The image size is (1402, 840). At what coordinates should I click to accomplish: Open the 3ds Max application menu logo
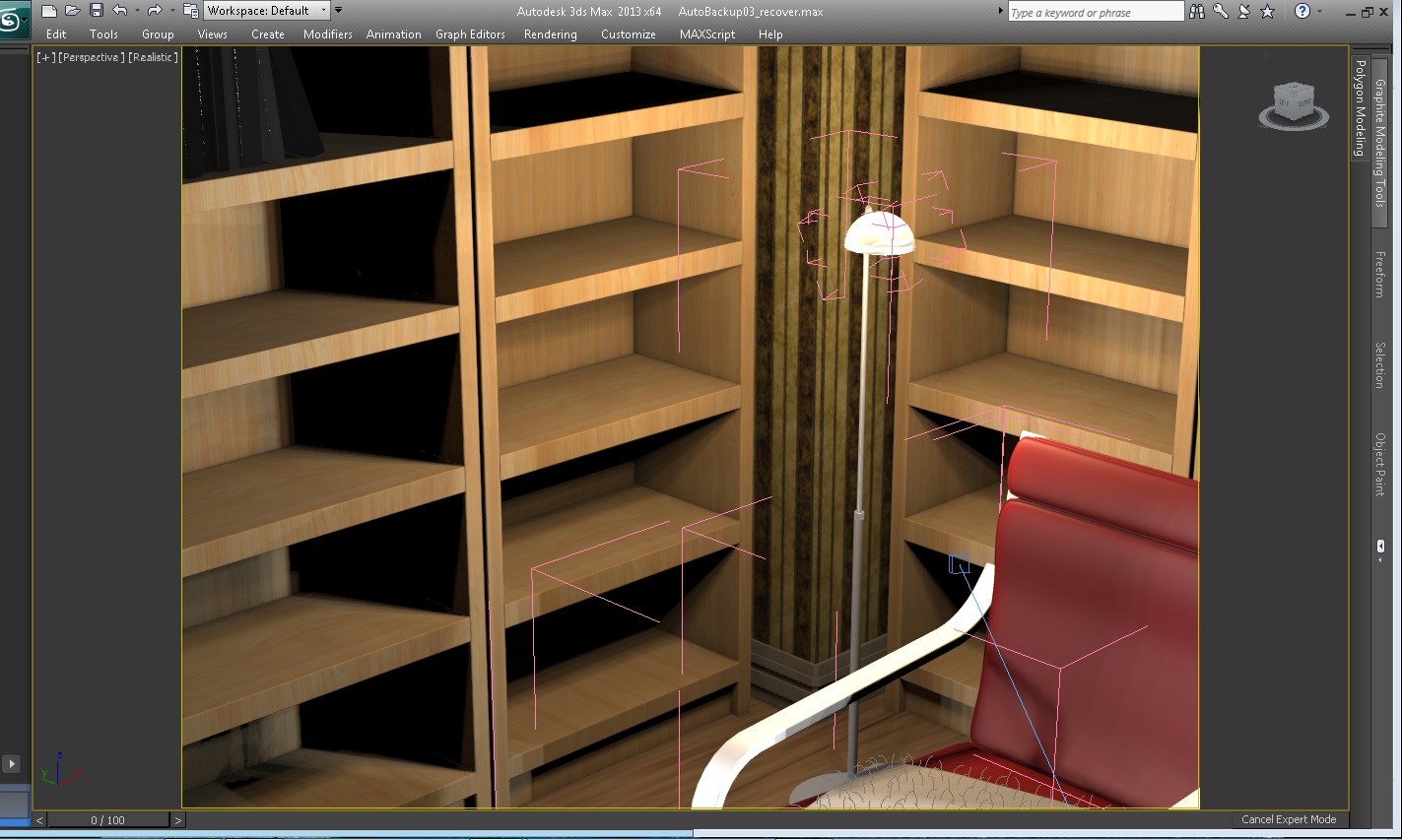14,20
